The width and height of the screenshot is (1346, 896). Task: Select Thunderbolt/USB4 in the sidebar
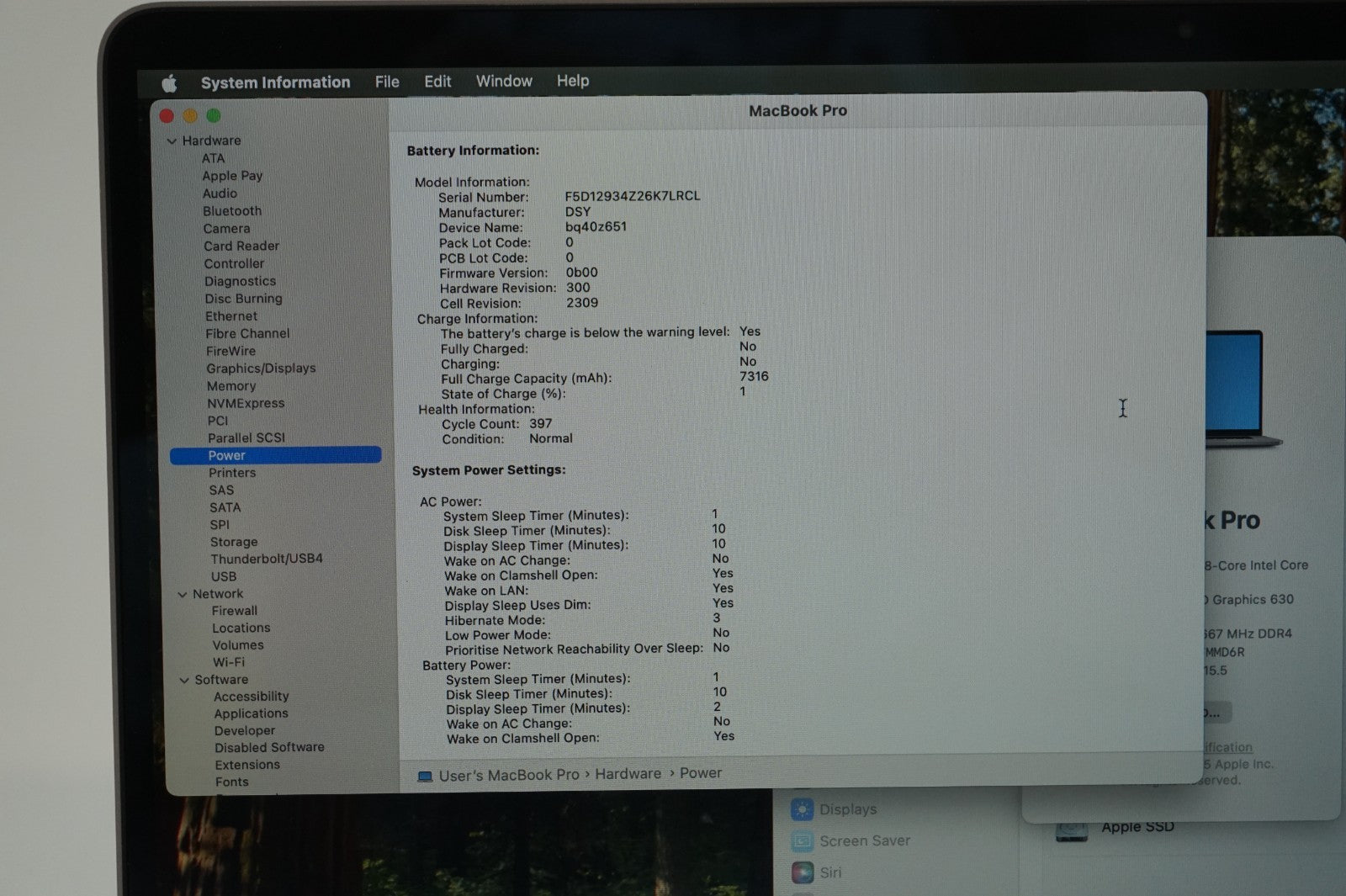[267, 559]
